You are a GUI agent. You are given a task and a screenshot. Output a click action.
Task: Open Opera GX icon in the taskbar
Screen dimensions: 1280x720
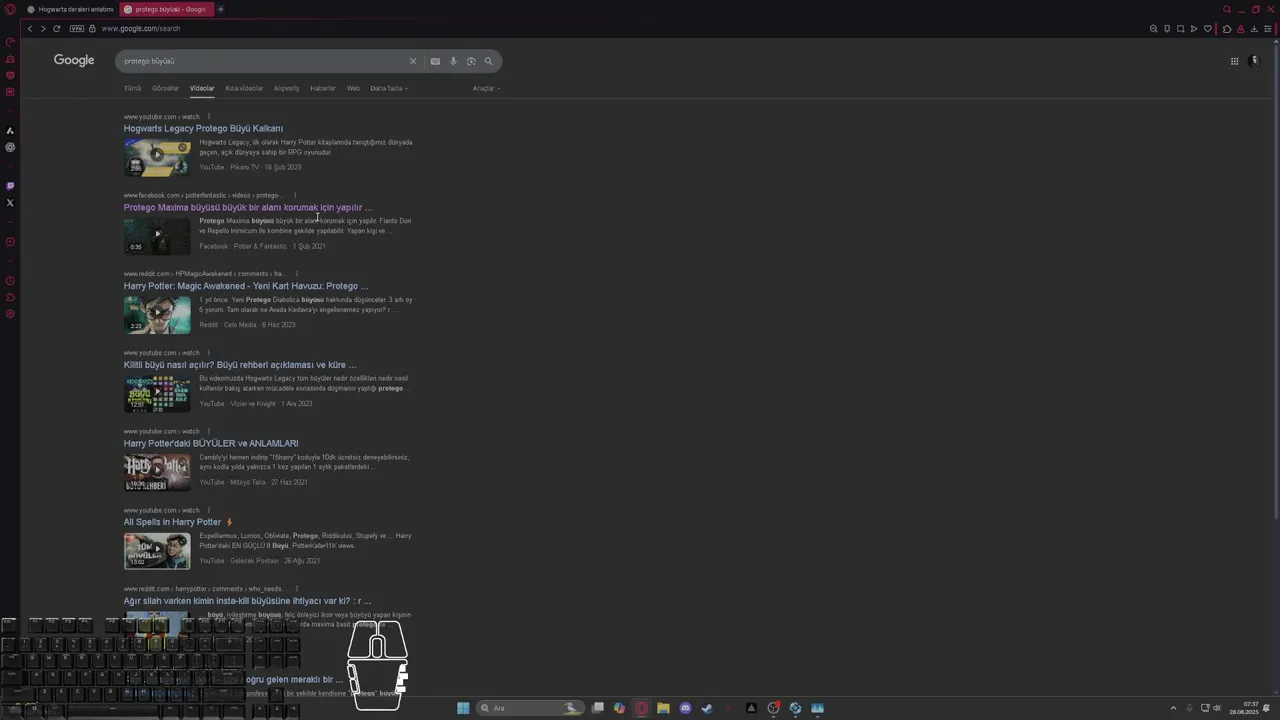click(641, 708)
